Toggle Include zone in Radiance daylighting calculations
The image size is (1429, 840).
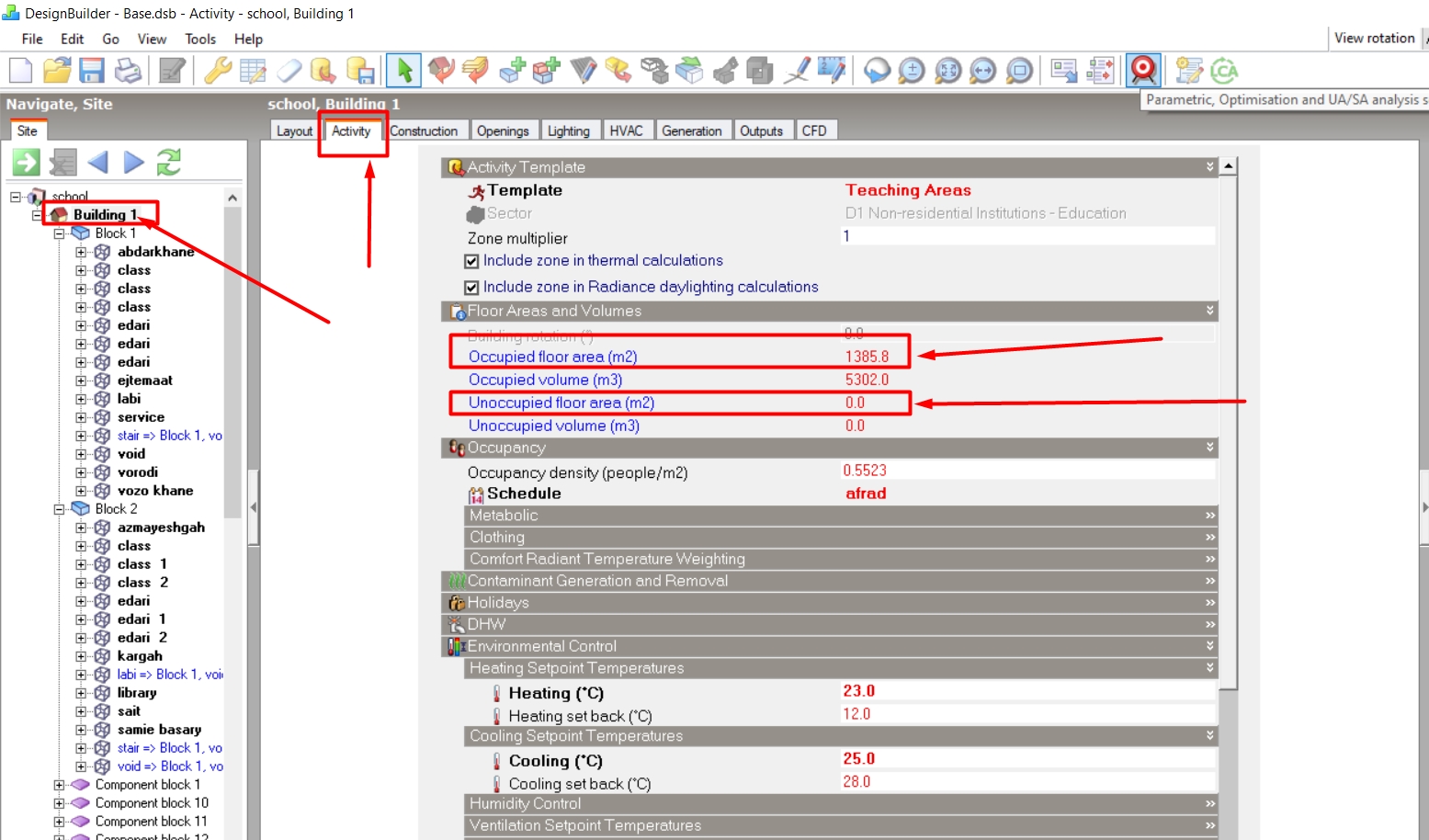471,288
